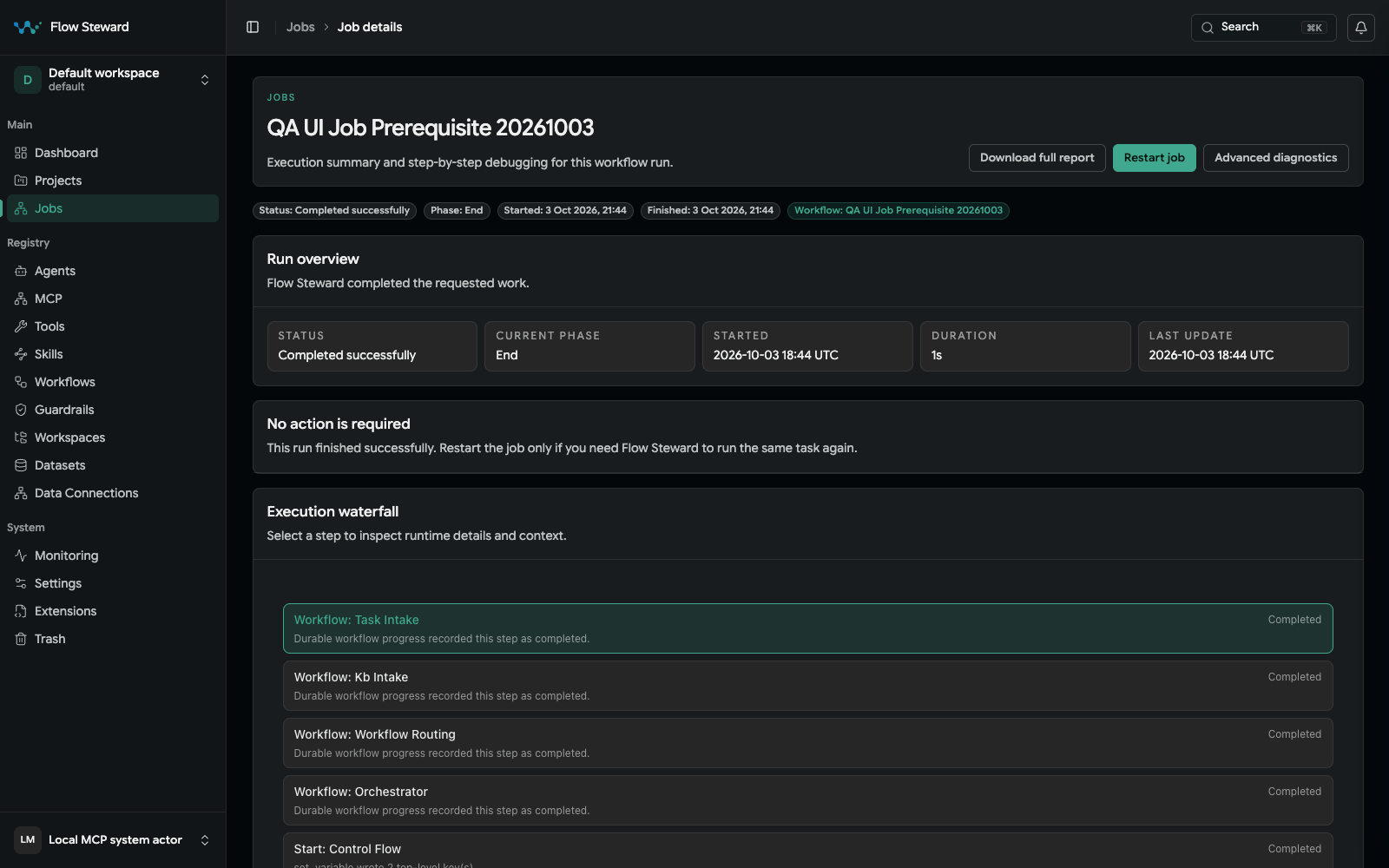Open the Local MCP system actor menu

pos(113,840)
